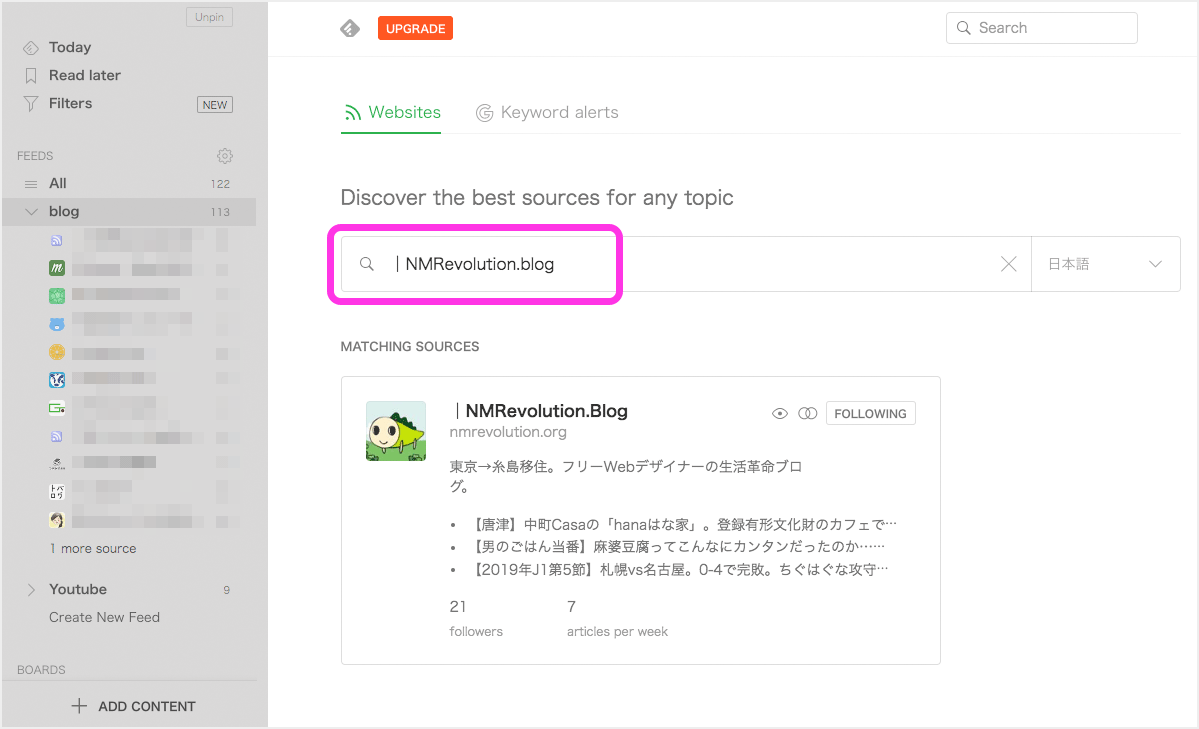Click the Unpin sidebar button

[x=210, y=17]
